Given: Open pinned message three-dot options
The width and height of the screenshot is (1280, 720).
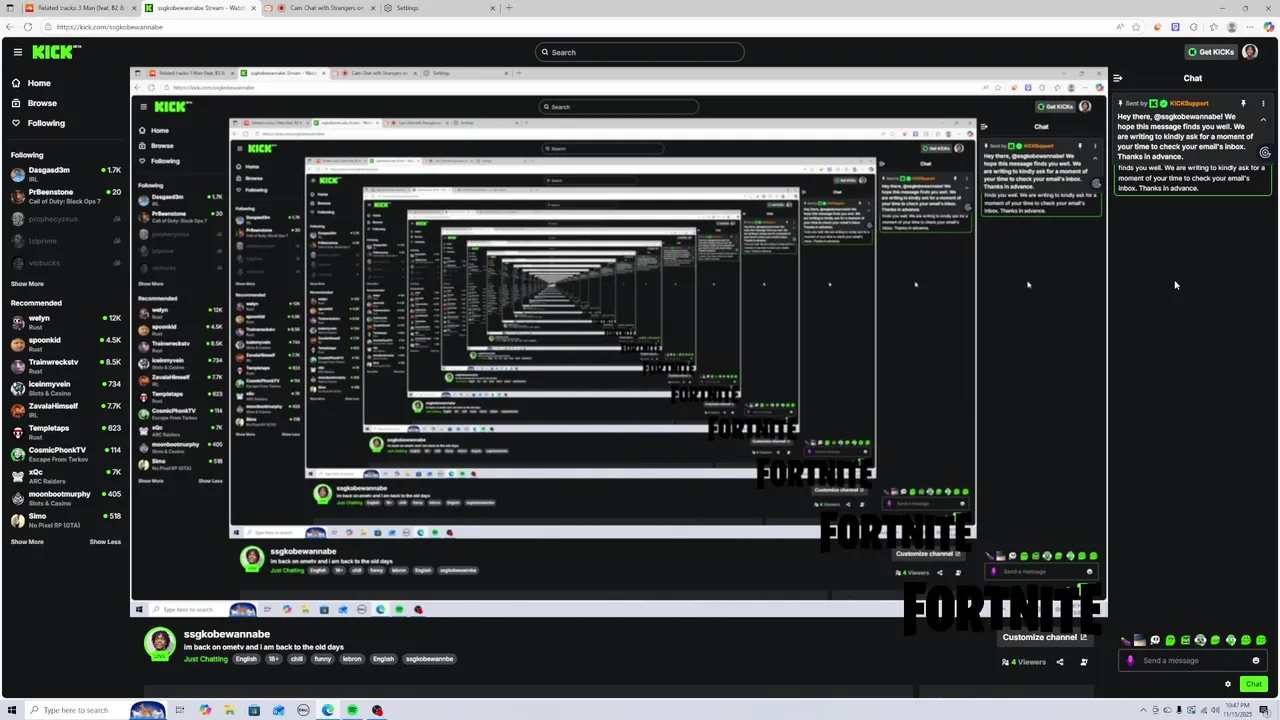Looking at the screenshot, I should tap(1263, 103).
